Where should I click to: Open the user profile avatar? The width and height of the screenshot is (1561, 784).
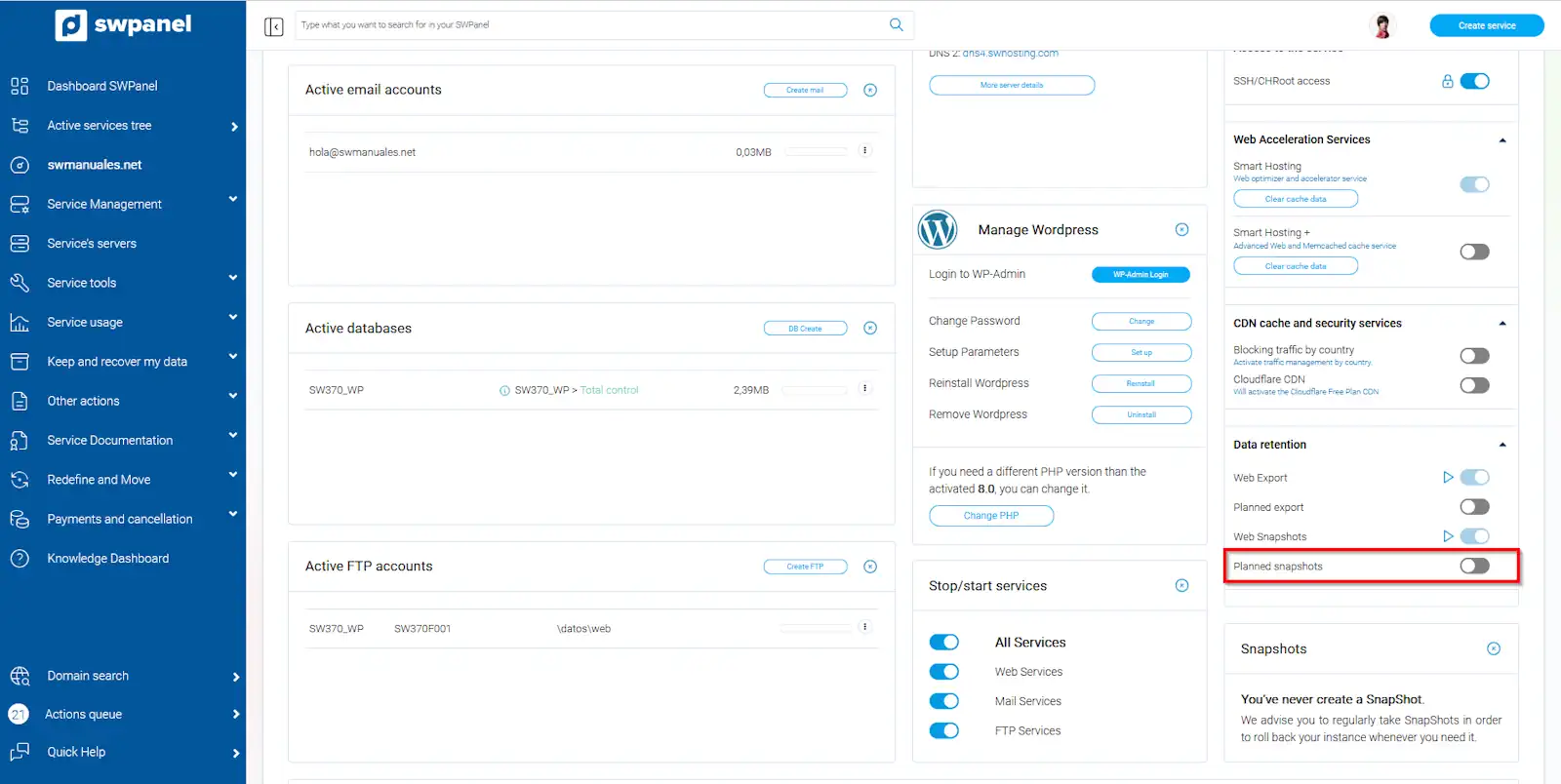[1381, 26]
